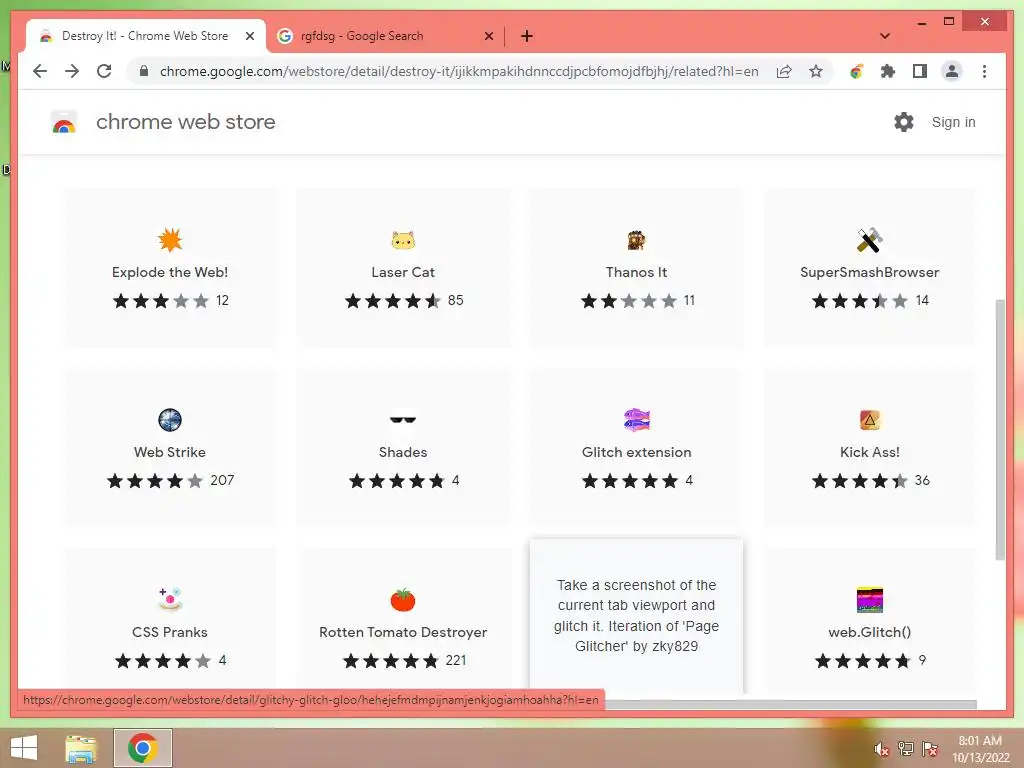
Task: Open the Action Center flag icon
Action: click(929, 749)
